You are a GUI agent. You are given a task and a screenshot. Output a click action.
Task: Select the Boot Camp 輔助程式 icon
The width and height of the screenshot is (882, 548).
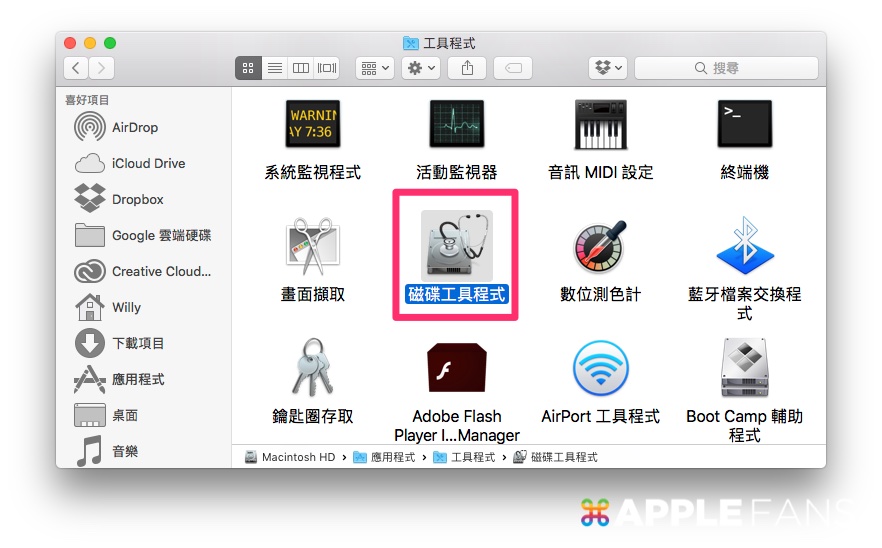(745, 368)
